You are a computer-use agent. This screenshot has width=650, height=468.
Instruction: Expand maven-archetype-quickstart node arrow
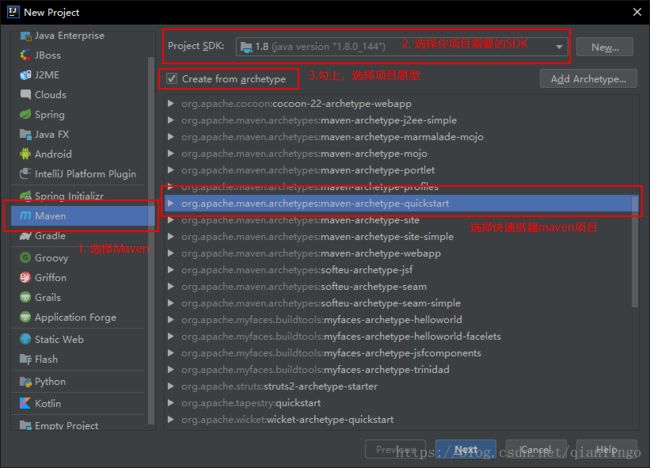click(170, 204)
